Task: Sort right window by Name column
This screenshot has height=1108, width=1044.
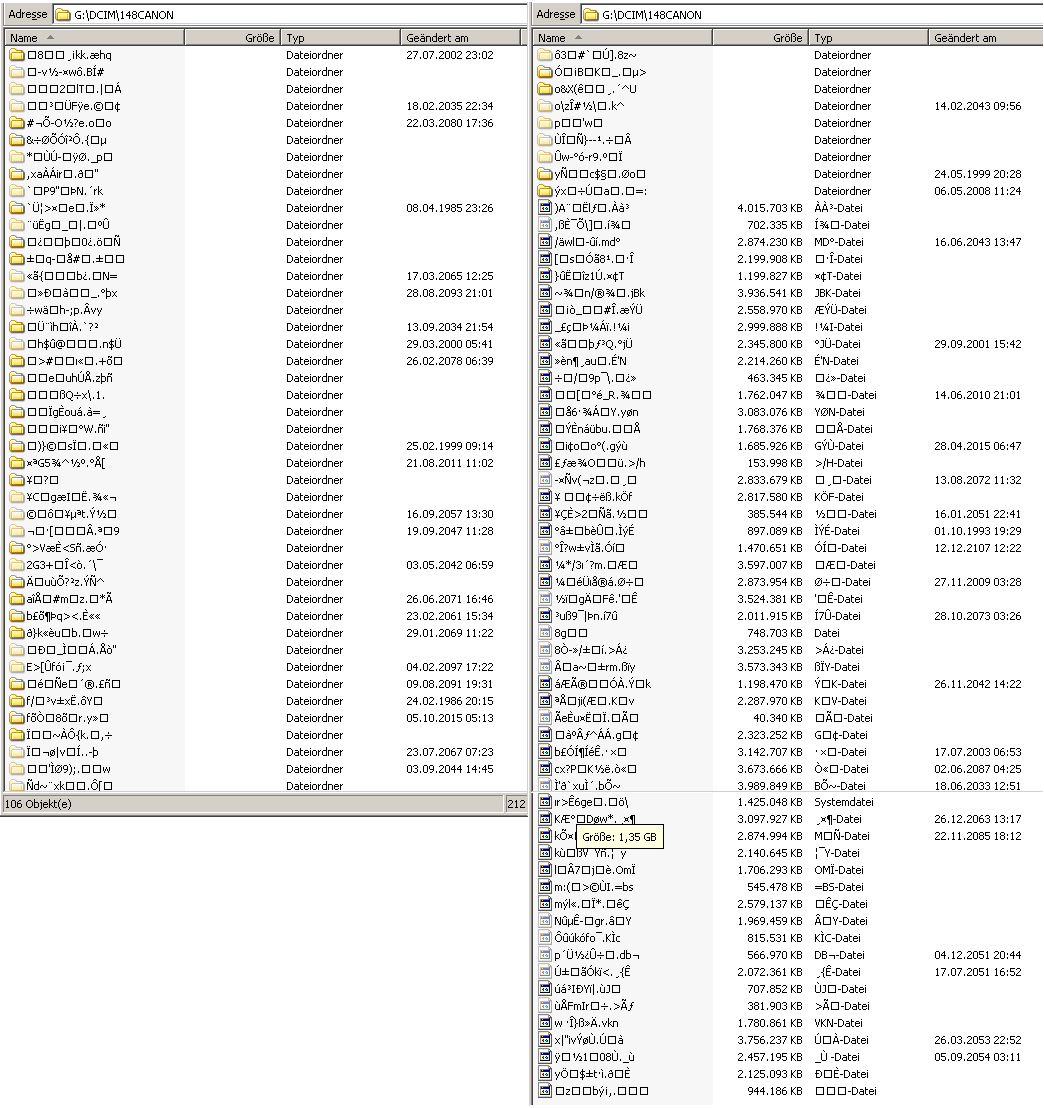Action: (x=623, y=37)
